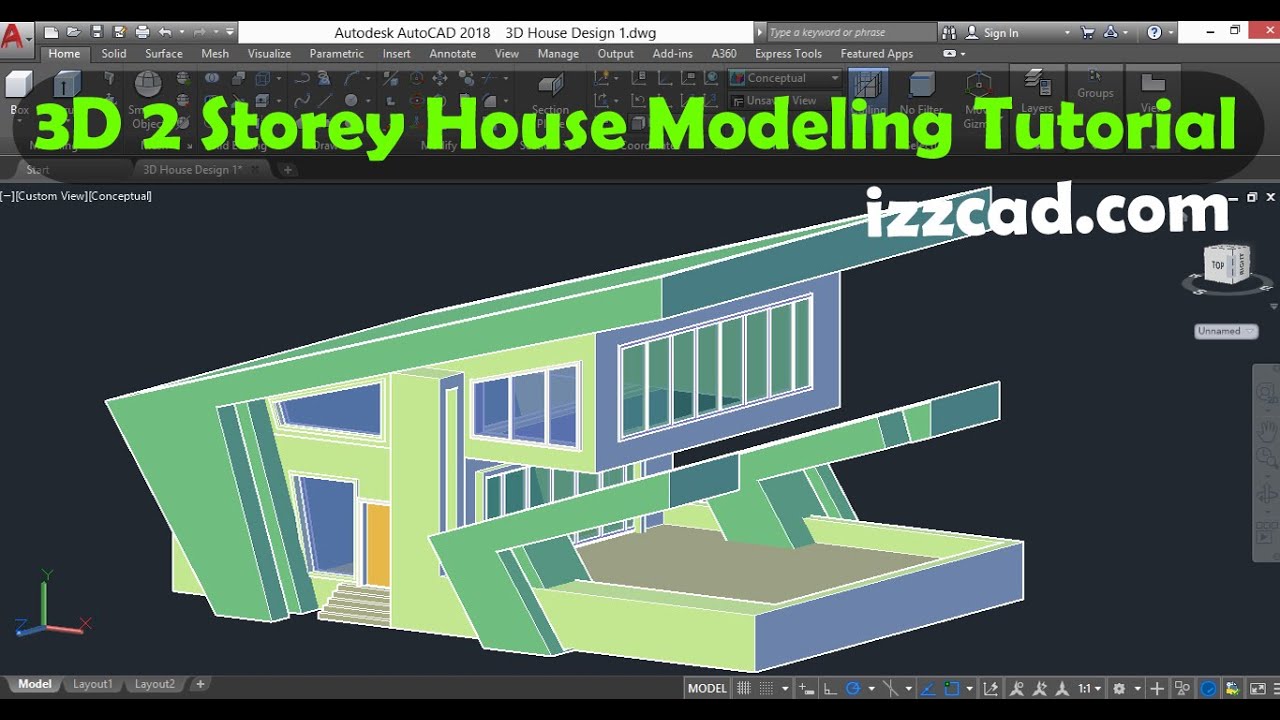The width and height of the screenshot is (1280, 720).
Task: Open a new drawing tab with plus
Action: point(288,170)
